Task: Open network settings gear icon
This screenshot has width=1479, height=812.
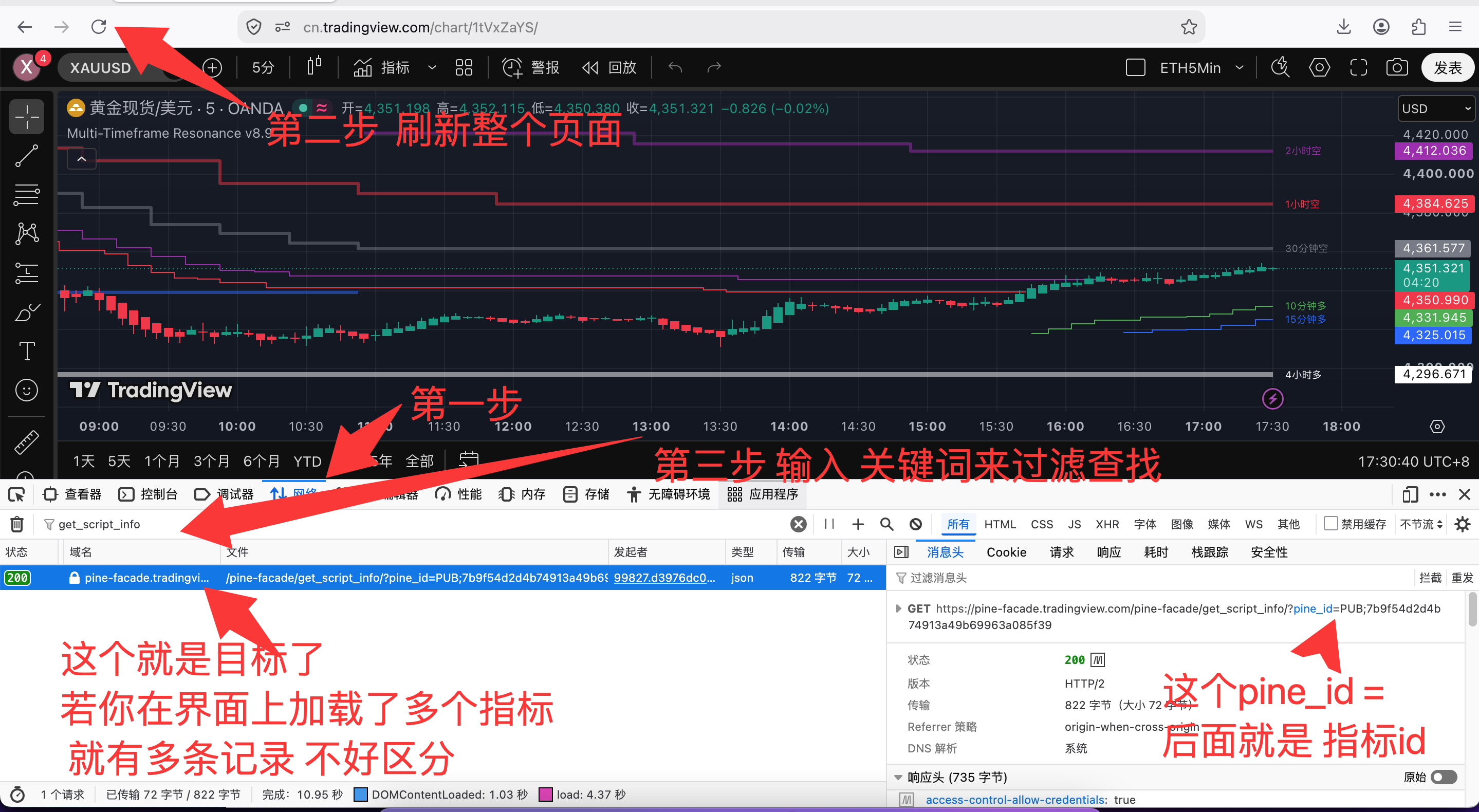Action: click(x=1463, y=524)
